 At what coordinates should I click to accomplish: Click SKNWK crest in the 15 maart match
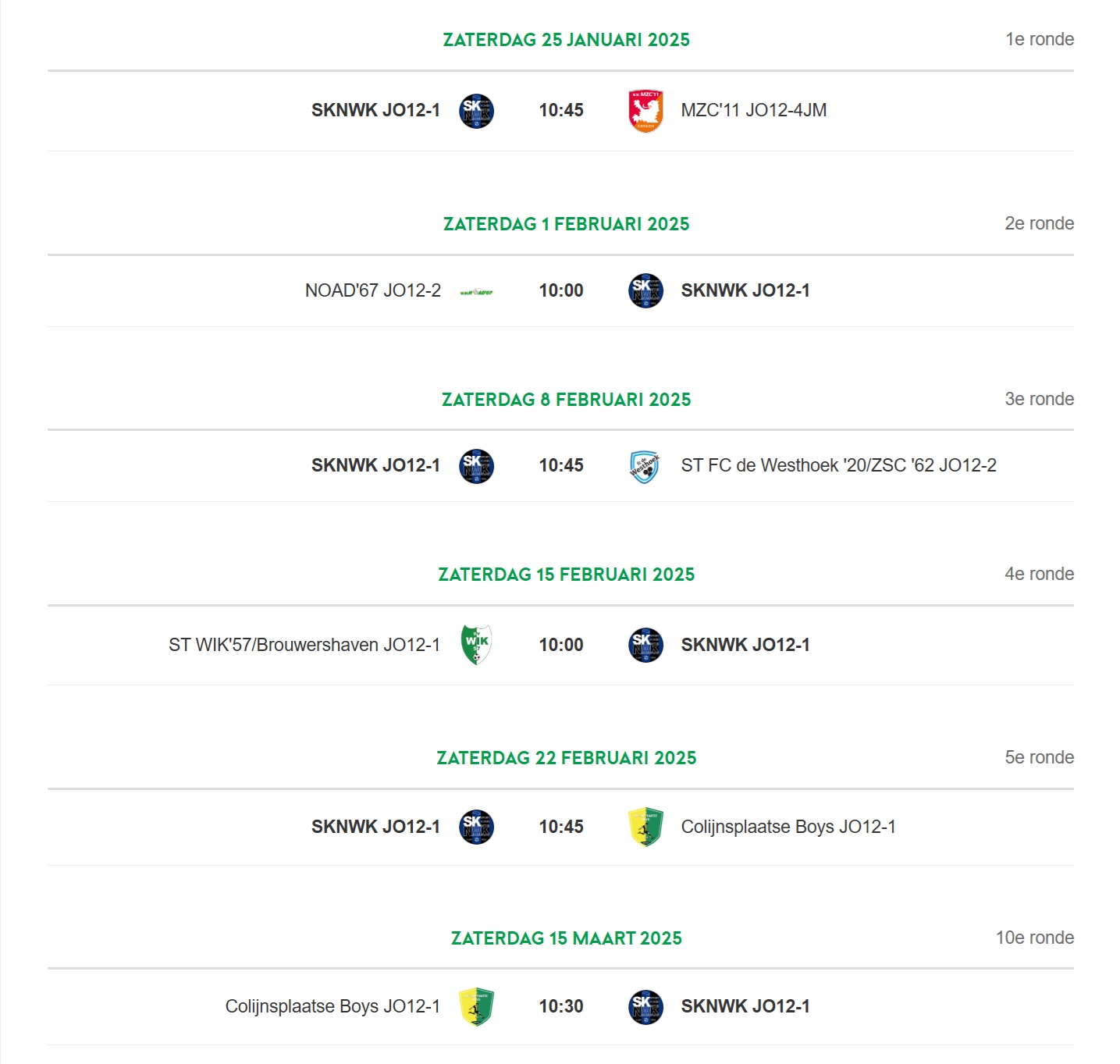pyautogui.click(x=645, y=1007)
